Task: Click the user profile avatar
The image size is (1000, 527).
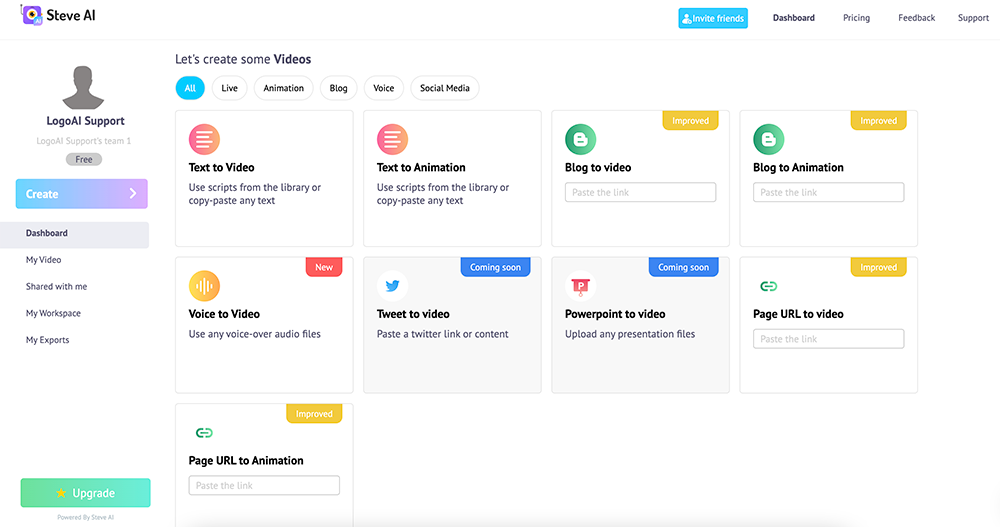Action: (84, 87)
